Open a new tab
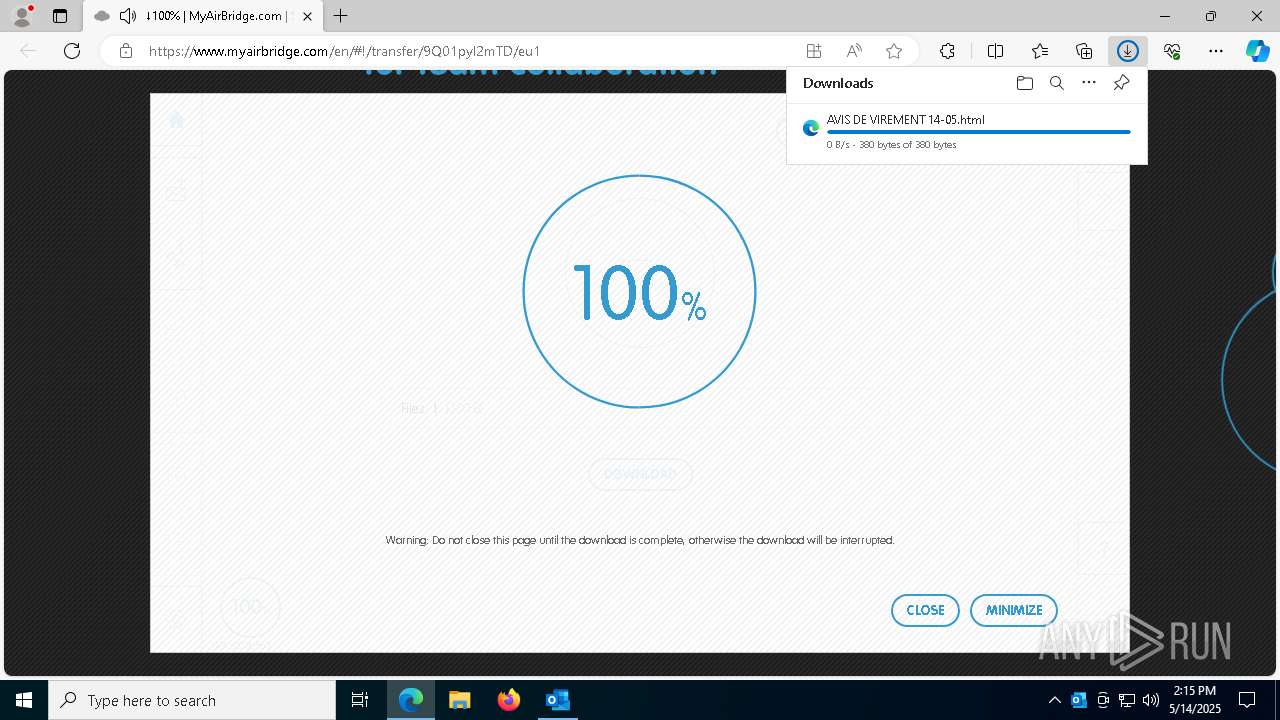Viewport: 1280px width, 720px height. [341, 16]
